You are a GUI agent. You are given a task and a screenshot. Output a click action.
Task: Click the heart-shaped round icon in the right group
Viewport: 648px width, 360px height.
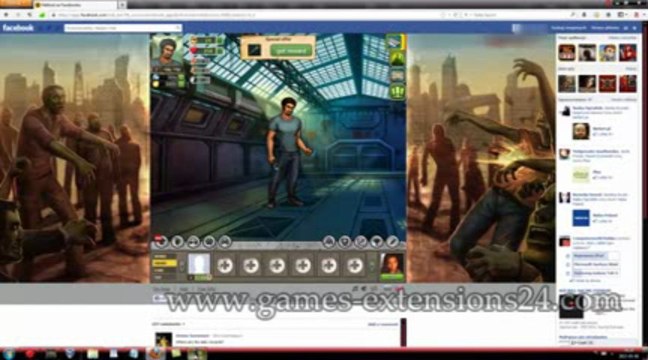(345, 241)
